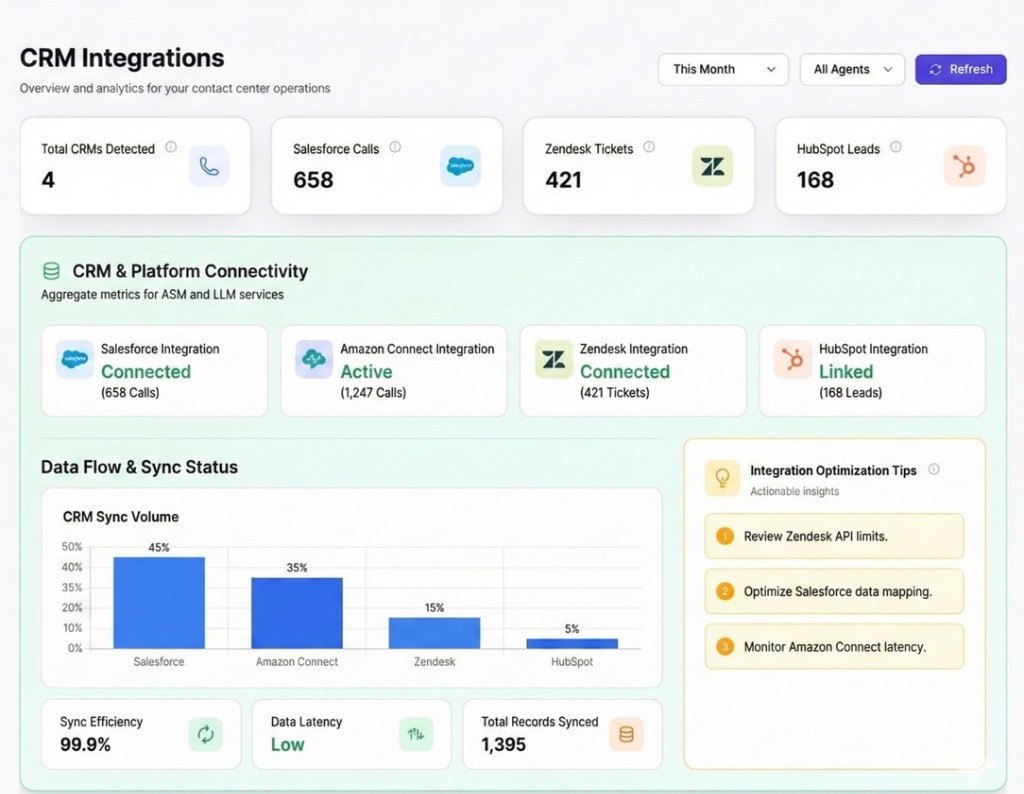Open the Review Zendesk API limits tip
Viewport: 1024px width, 794px height.
(x=834, y=536)
